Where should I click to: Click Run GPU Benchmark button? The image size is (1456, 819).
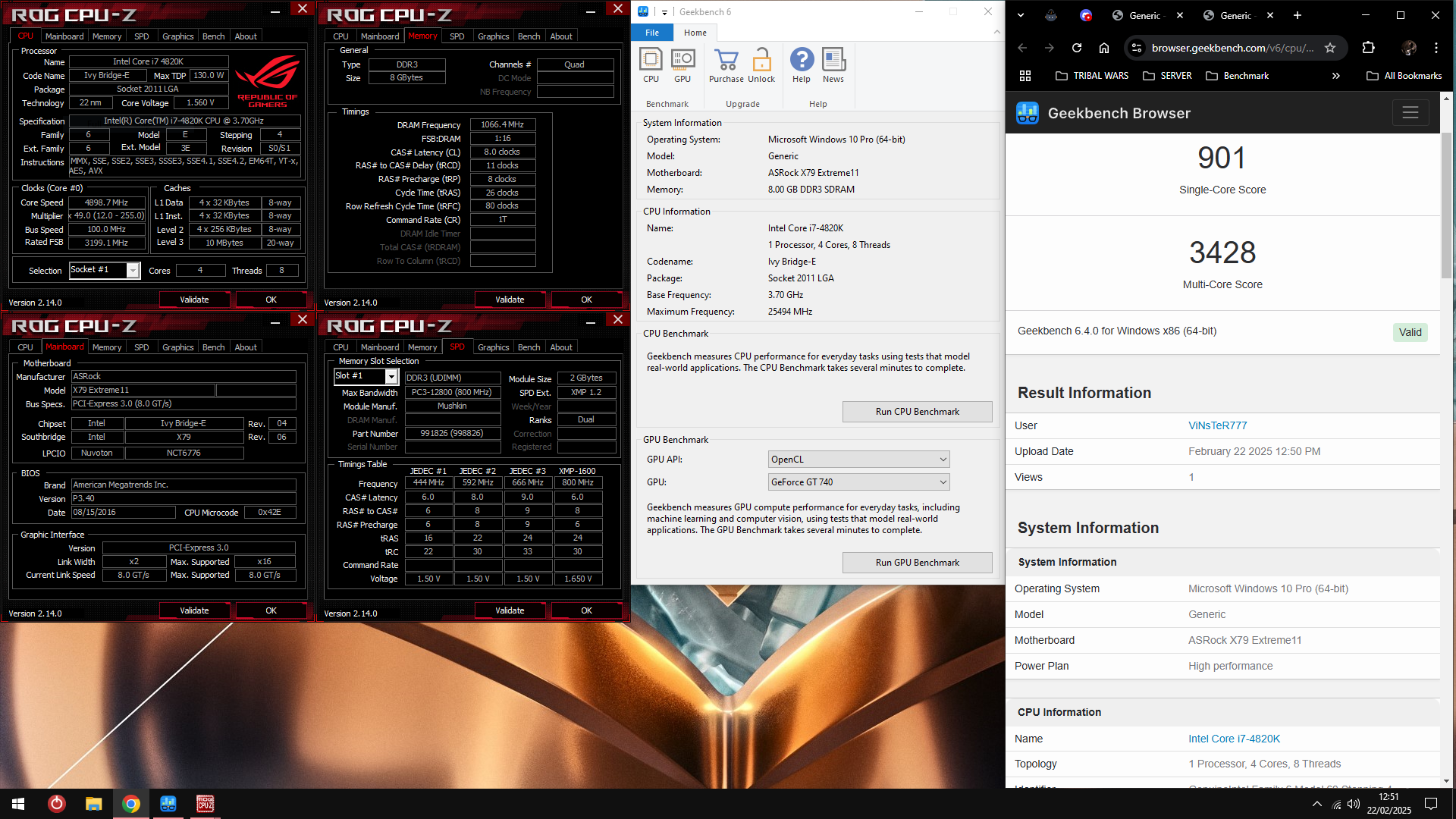click(917, 563)
